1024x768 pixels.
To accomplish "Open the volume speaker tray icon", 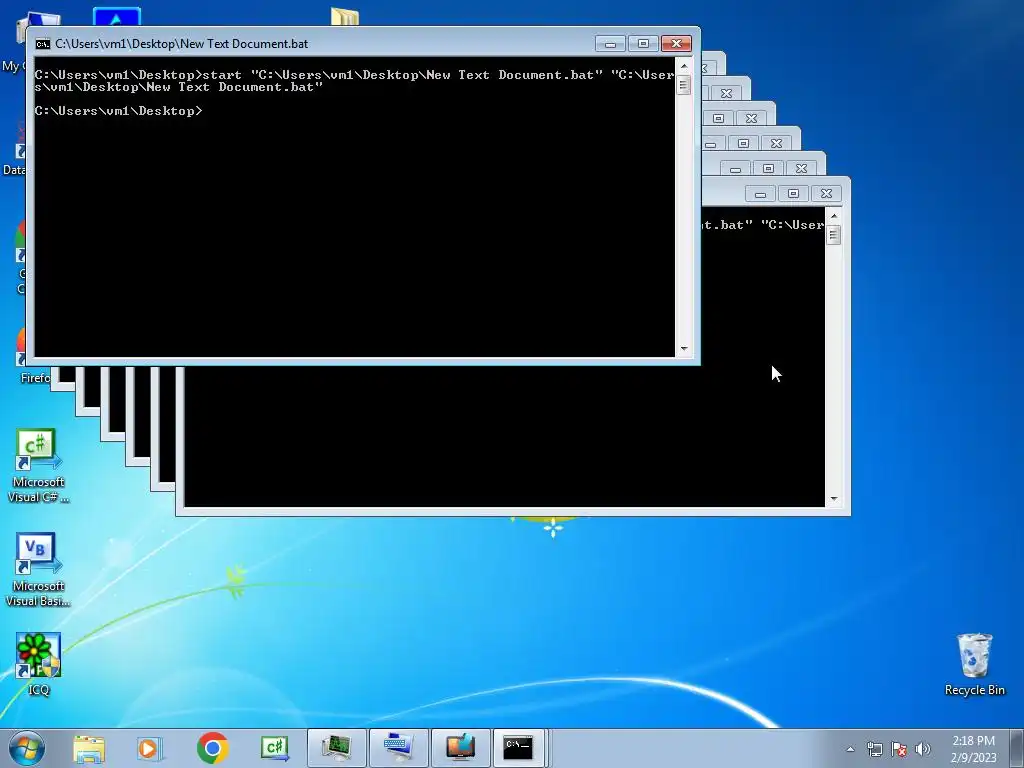I will tap(923, 749).
